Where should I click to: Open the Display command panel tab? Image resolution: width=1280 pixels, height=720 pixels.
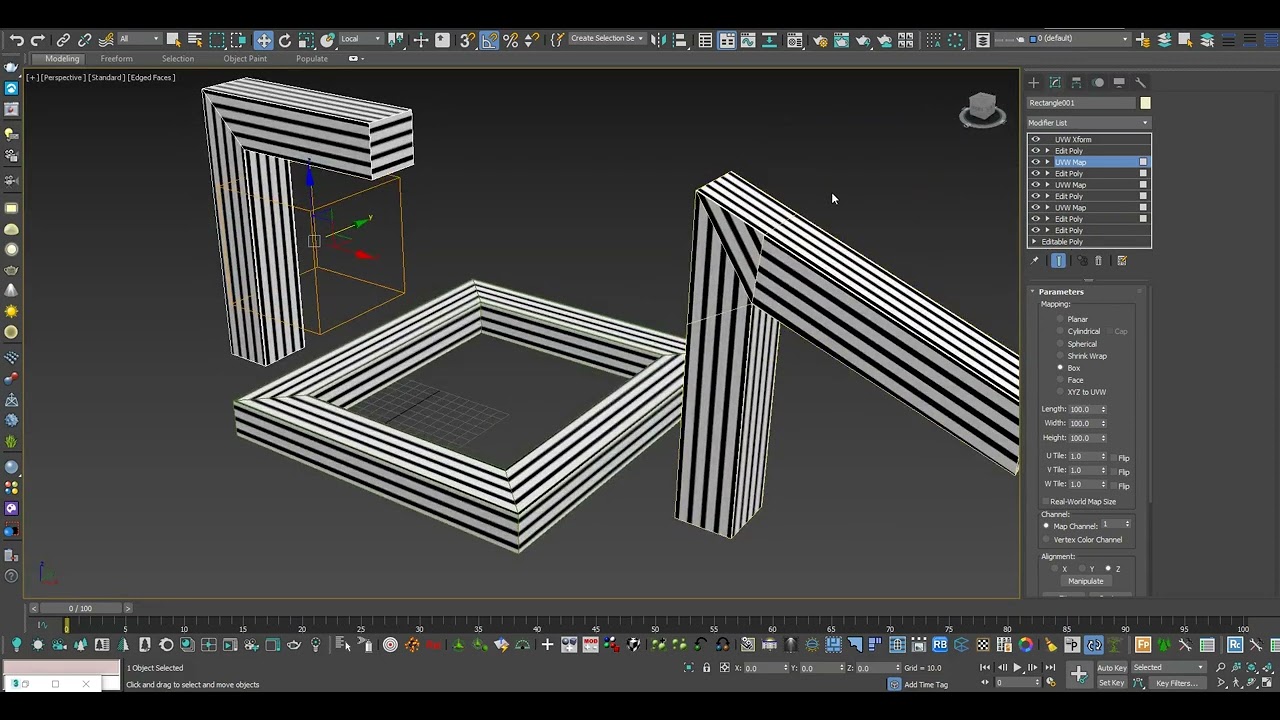(x=1119, y=83)
